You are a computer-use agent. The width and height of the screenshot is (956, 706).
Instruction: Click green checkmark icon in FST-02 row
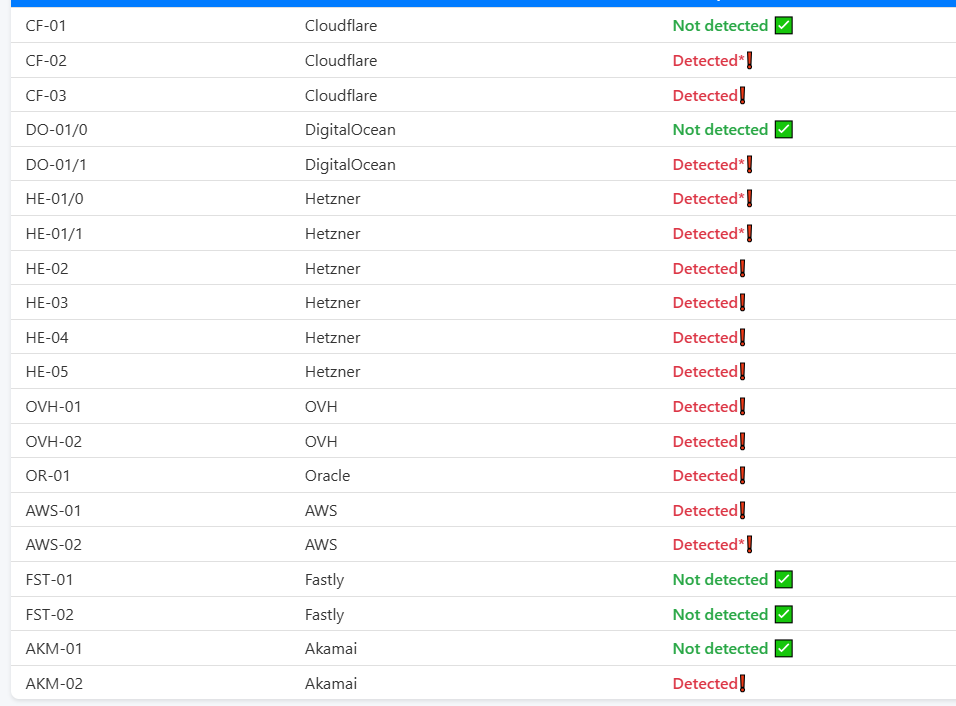(784, 615)
